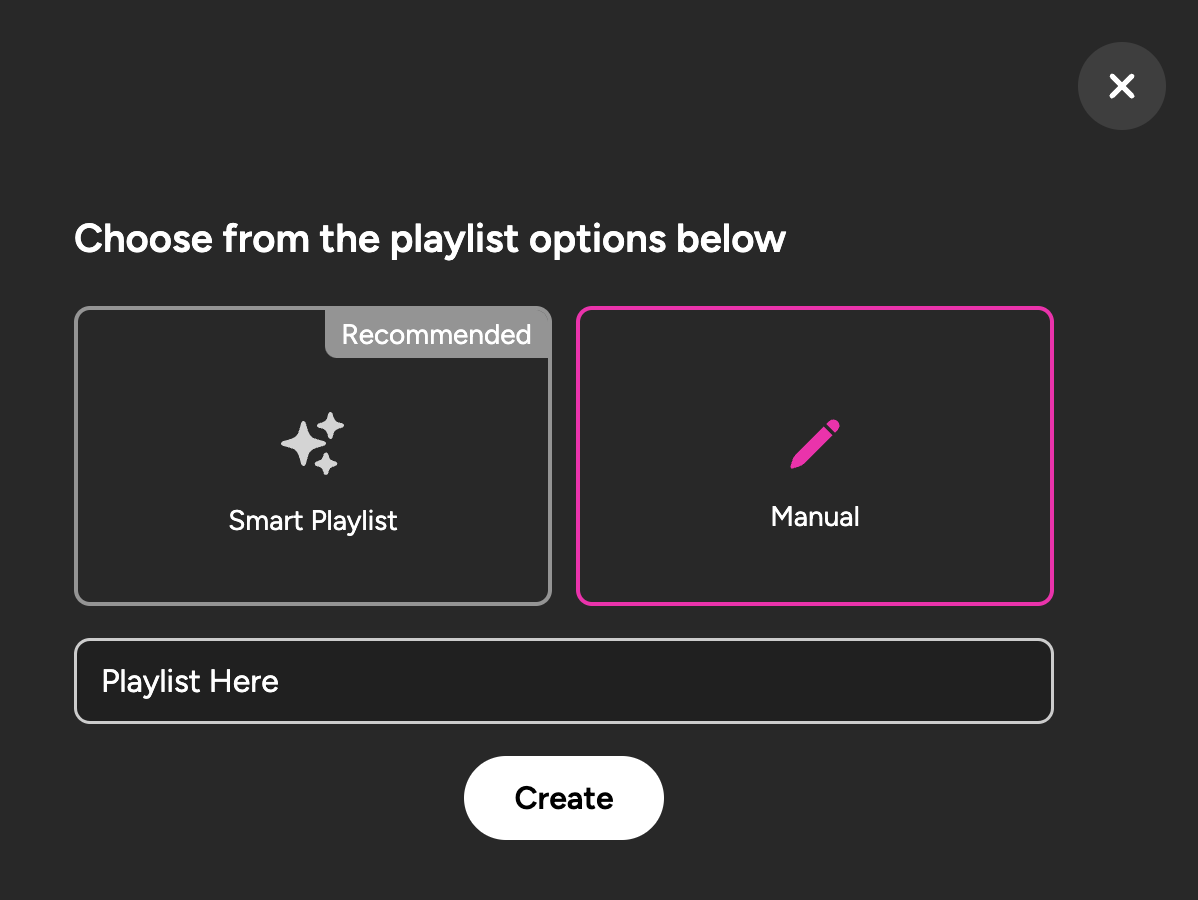Click the heading "Choose from the playlist options below"
1198x900 pixels.
(x=430, y=238)
